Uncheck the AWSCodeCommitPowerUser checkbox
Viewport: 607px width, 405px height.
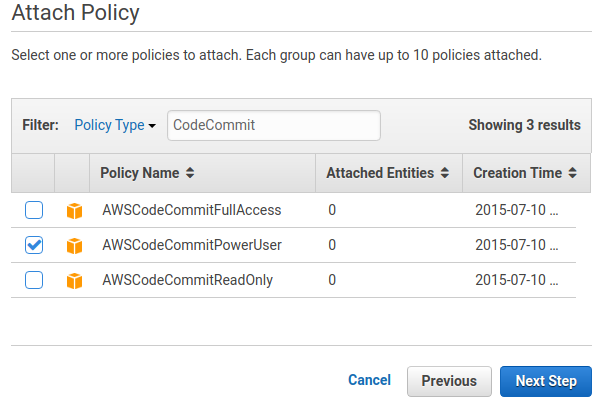[x=34, y=245]
